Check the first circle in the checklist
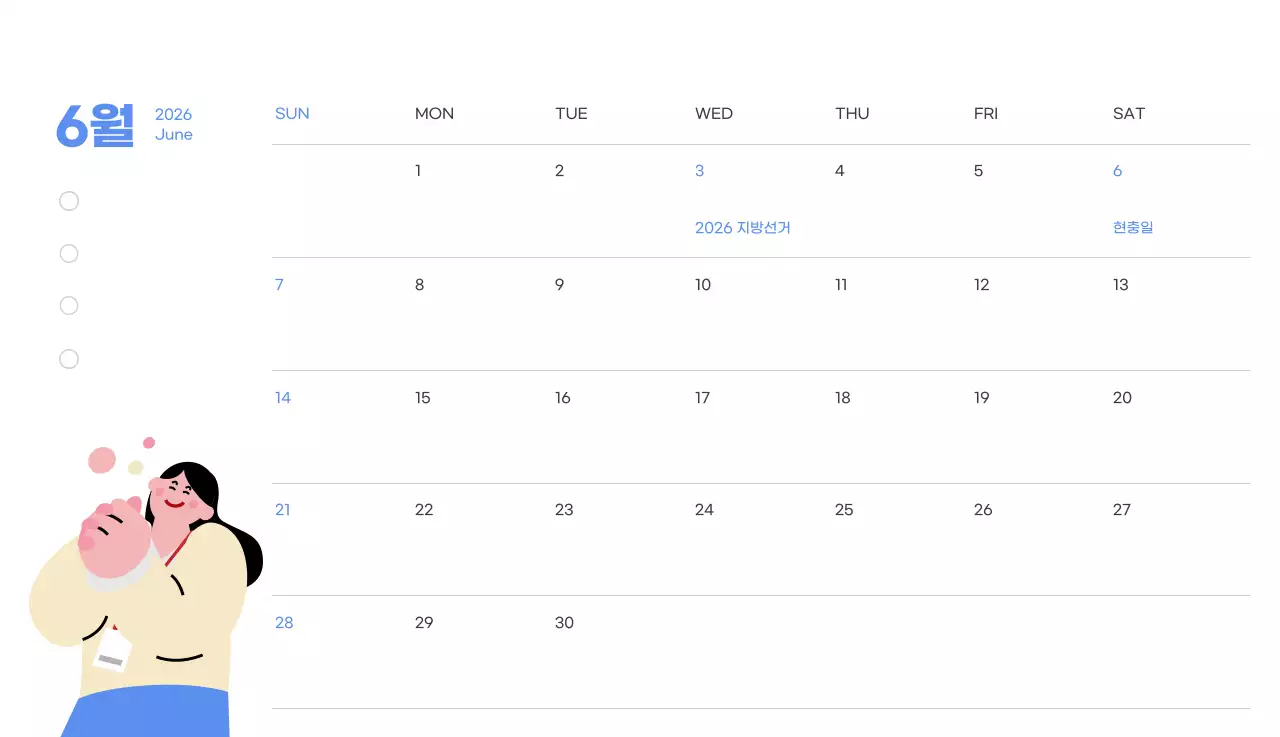1280x737 pixels. tap(69, 201)
